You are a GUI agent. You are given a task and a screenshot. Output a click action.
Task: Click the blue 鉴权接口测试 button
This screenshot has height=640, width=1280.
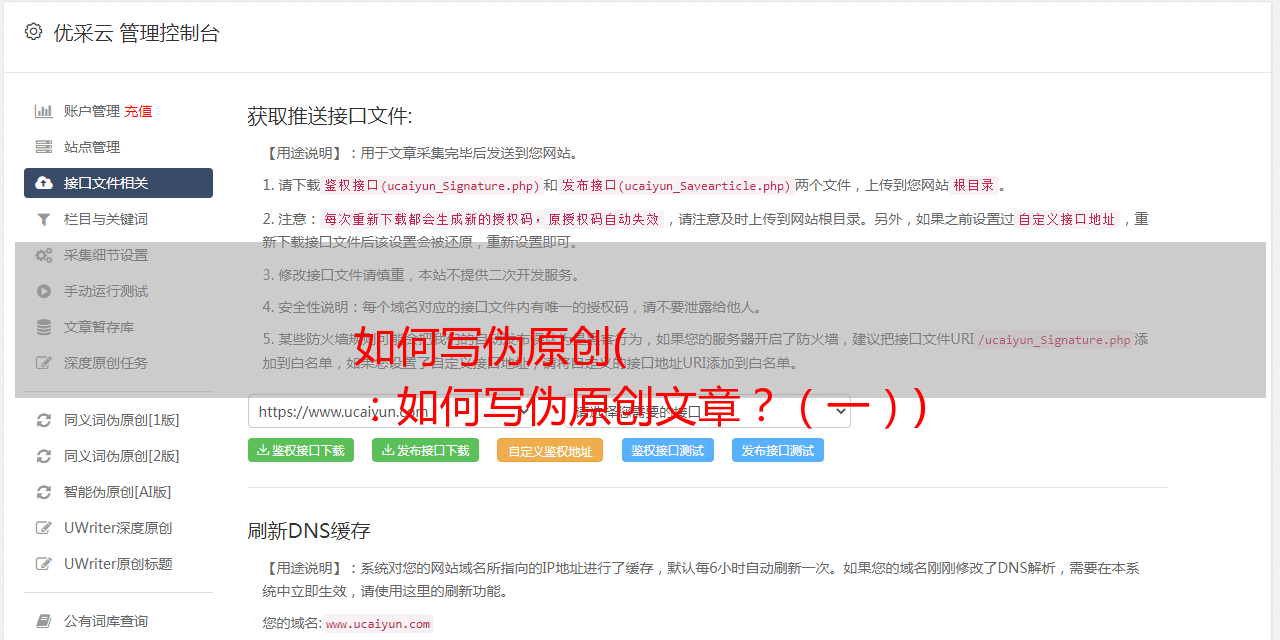[668, 450]
